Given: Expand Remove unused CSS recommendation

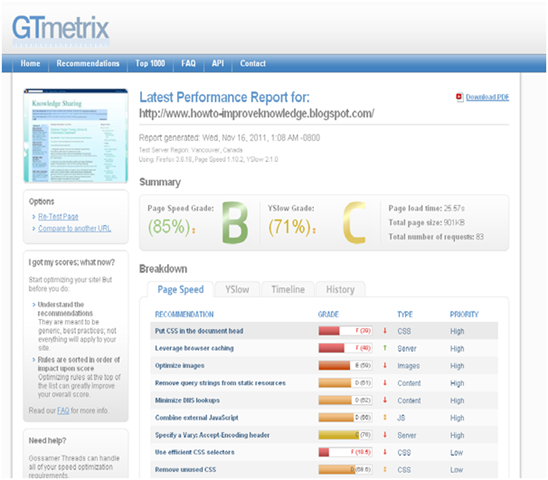Looking at the screenshot, I should click(x=185, y=470).
